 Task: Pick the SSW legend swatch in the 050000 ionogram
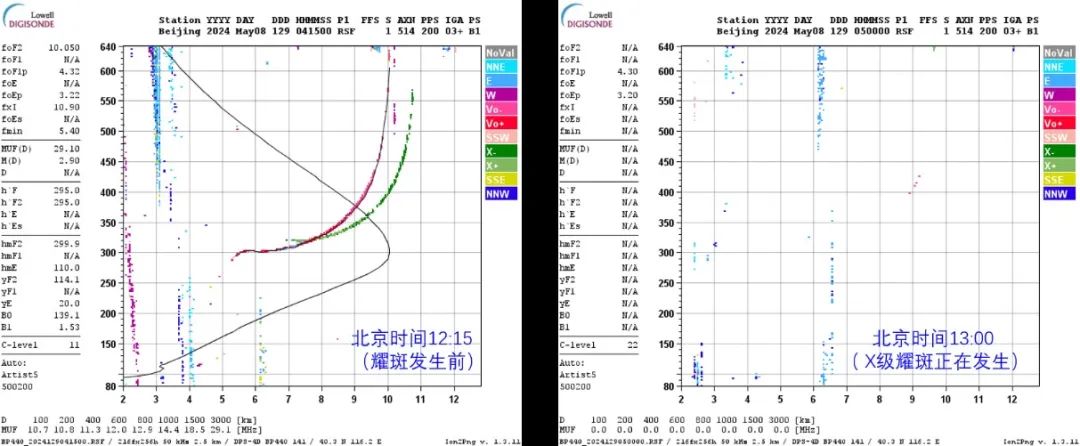pos(1059,138)
